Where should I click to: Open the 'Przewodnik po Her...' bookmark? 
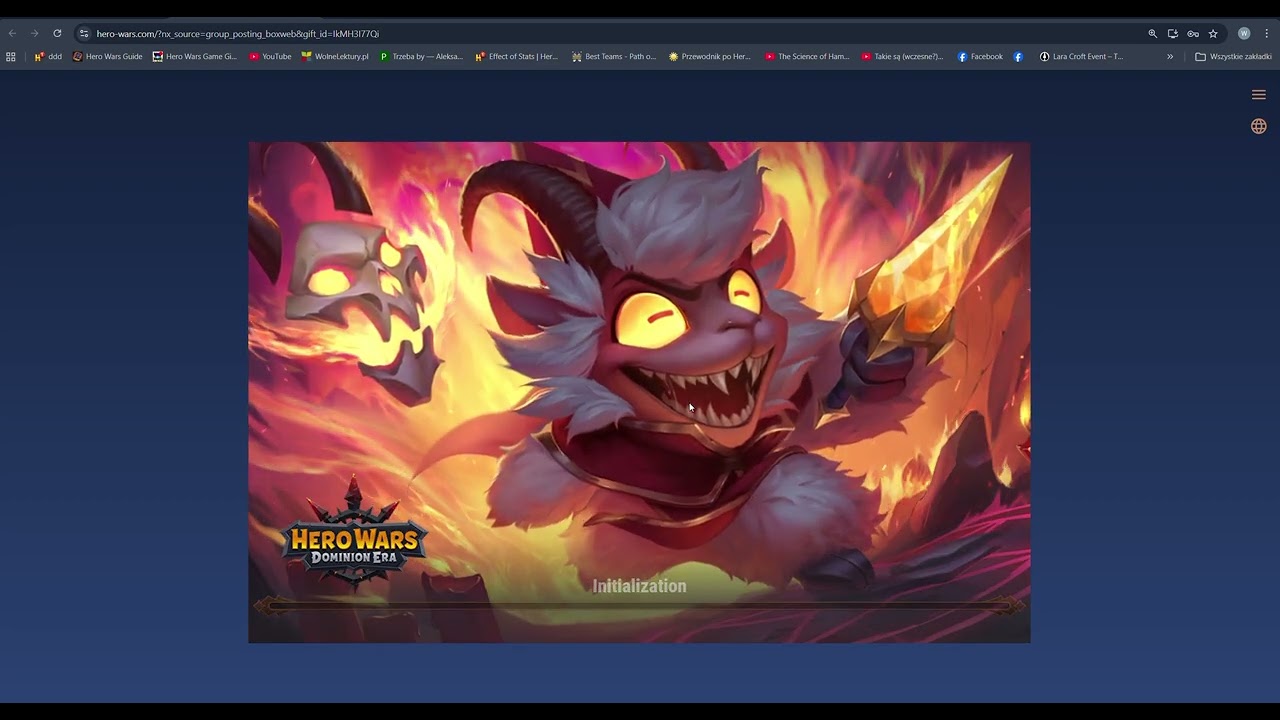pos(709,57)
